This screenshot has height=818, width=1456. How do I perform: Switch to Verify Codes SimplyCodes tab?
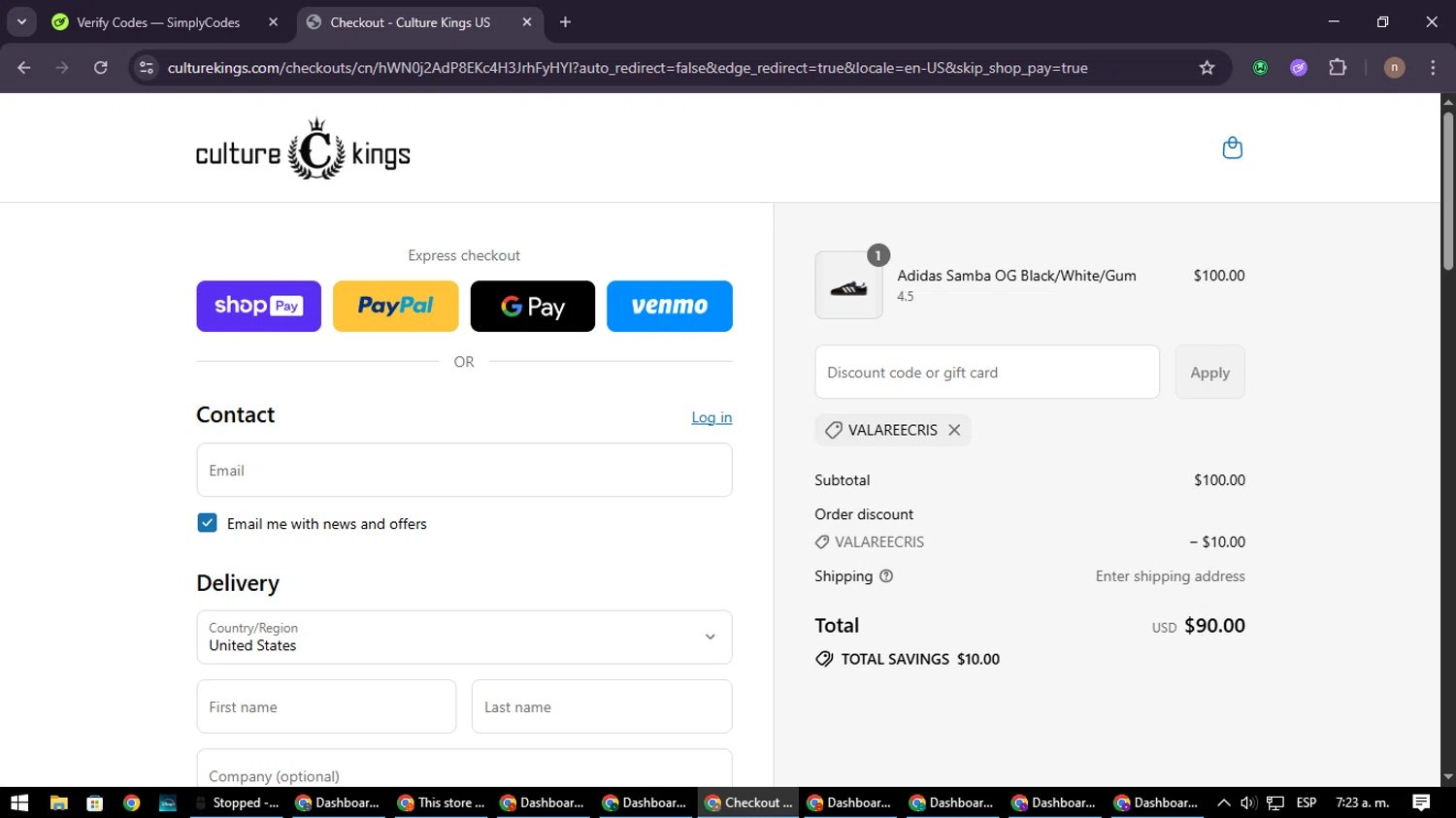(157, 22)
